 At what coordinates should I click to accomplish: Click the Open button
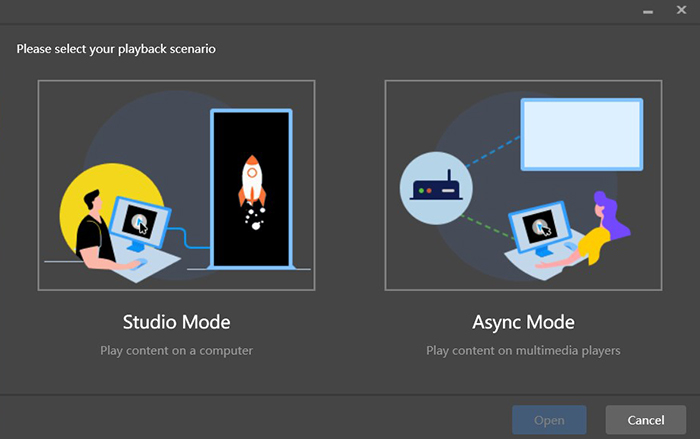pyautogui.click(x=549, y=420)
